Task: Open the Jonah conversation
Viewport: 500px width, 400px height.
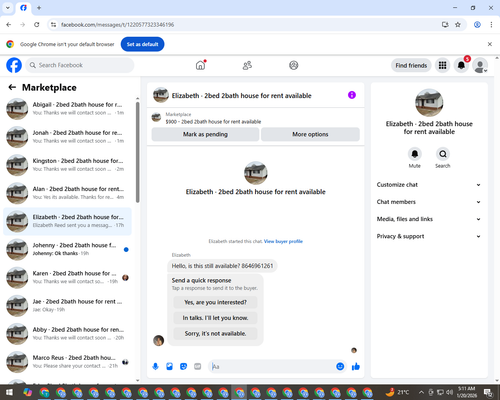Action: 67,137
